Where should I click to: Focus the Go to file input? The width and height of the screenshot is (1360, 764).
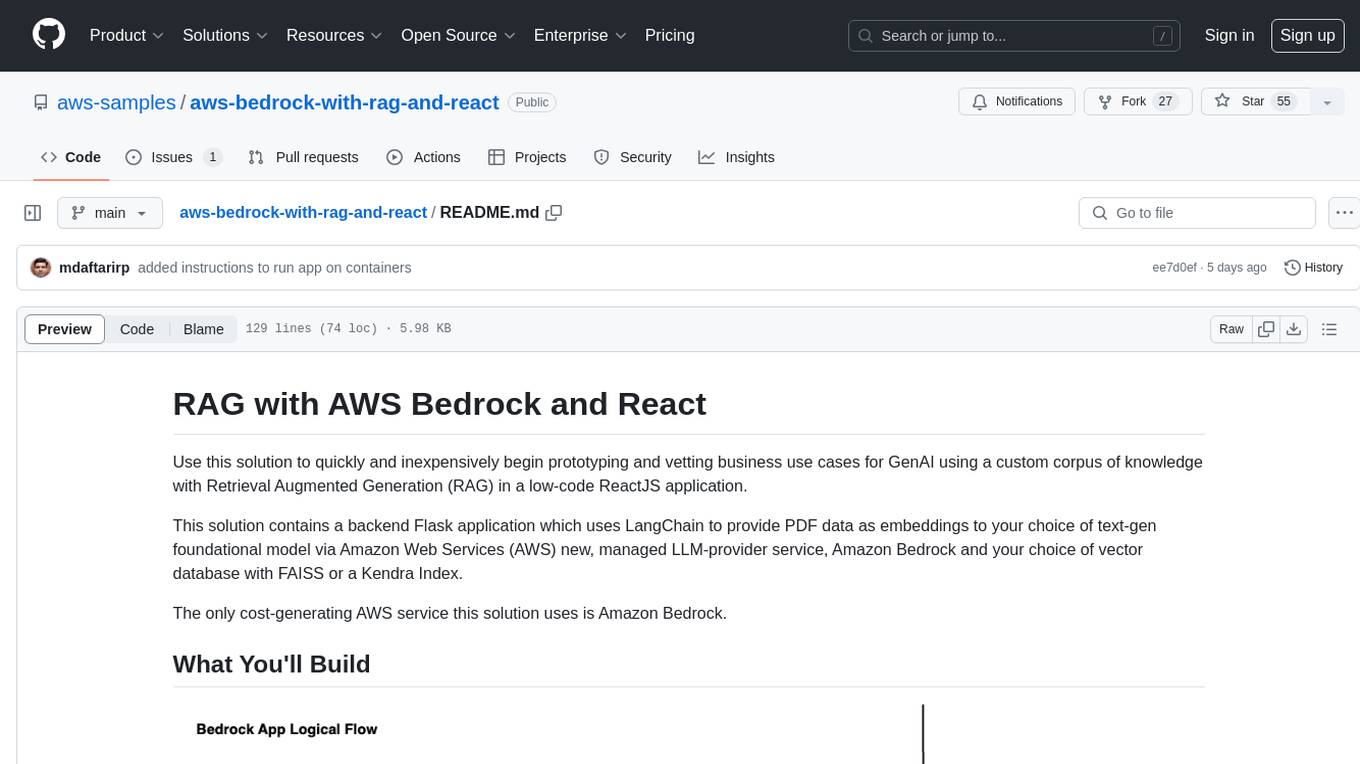(x=1197, y=213)
